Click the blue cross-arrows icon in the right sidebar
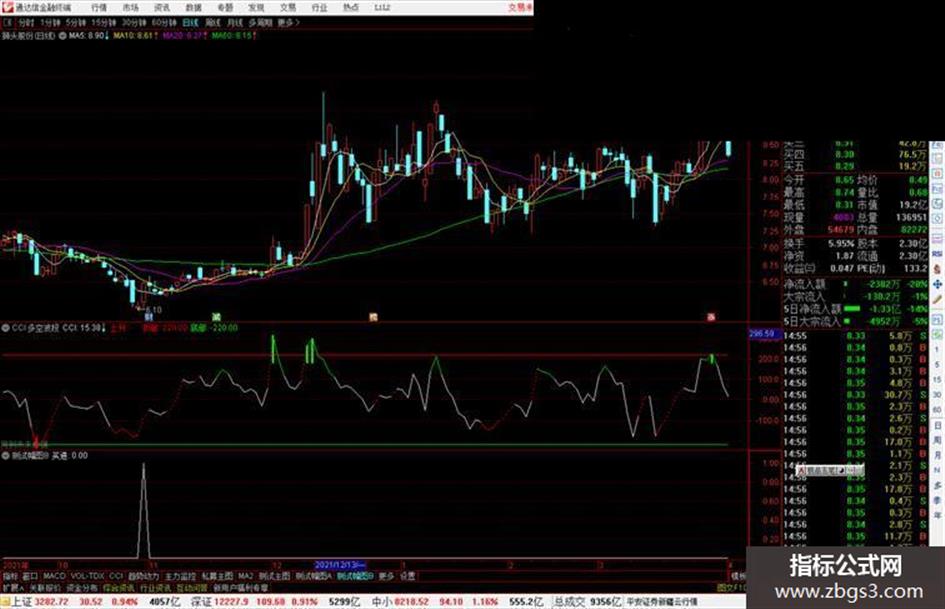 click(x=937, y=284)
